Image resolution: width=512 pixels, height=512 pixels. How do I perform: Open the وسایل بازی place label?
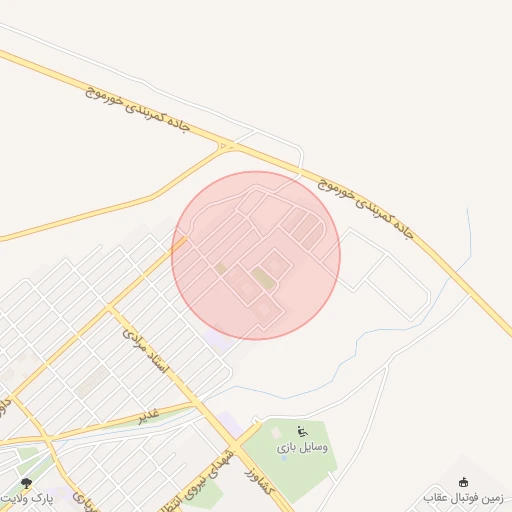point(302,448)
